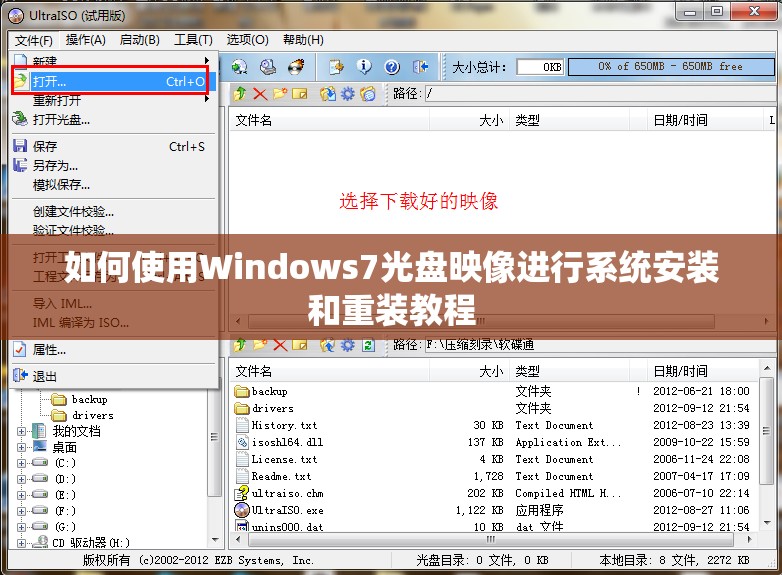782x575 pixels.
Task: Choose 打开光盘... menu entry
Action: tap(114, 120)
